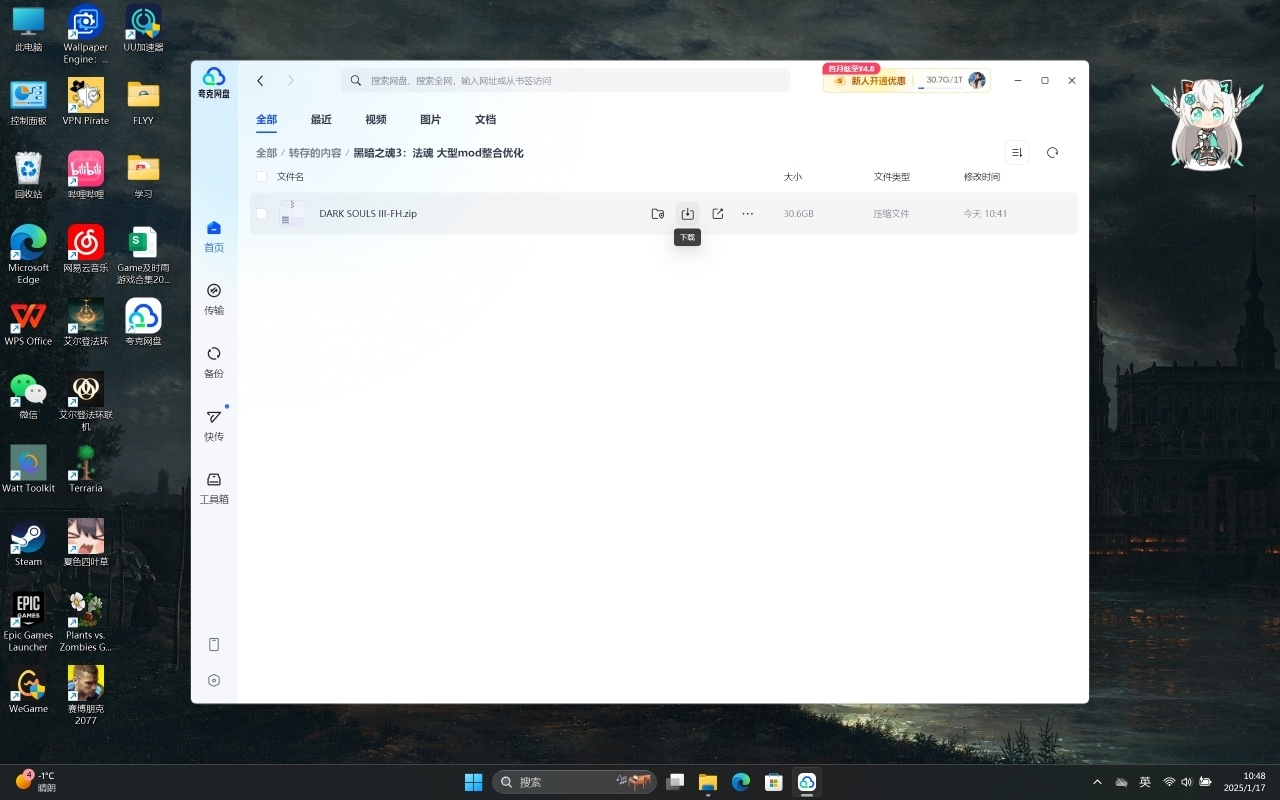Click the 压缩文件 file type cell

pos(892,213)
